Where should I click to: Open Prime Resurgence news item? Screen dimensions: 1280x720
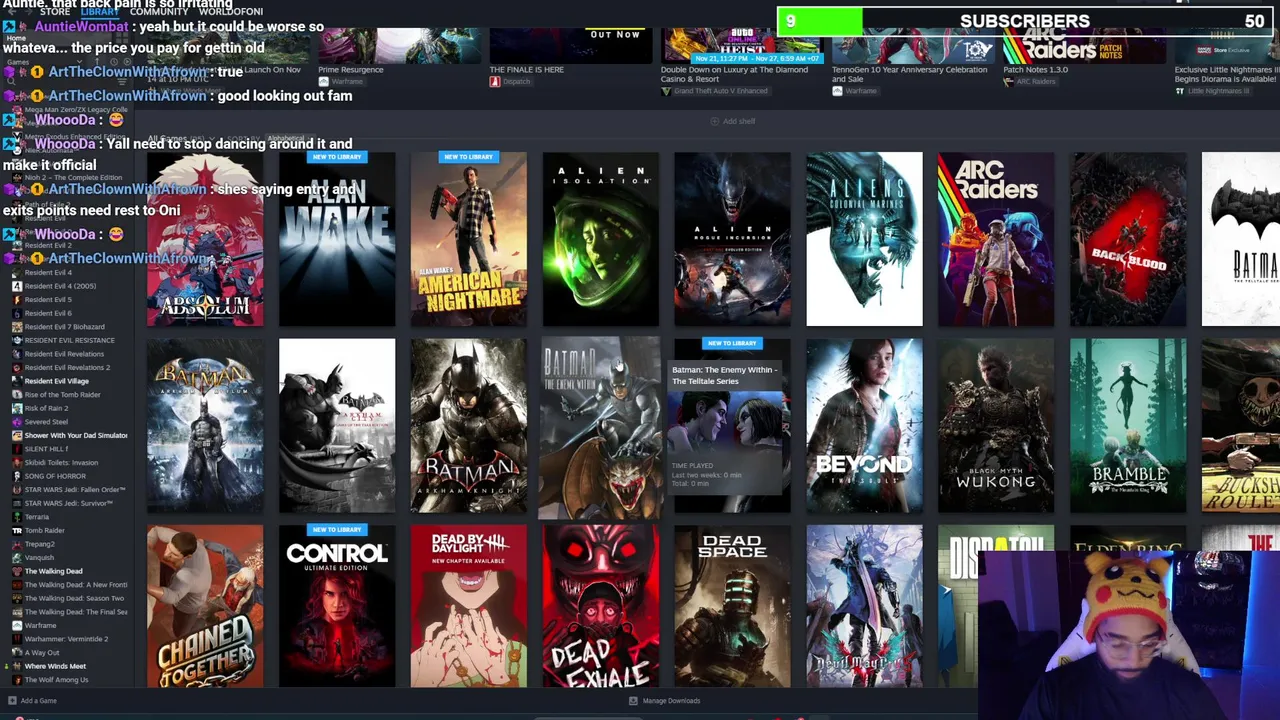(350, 70)
